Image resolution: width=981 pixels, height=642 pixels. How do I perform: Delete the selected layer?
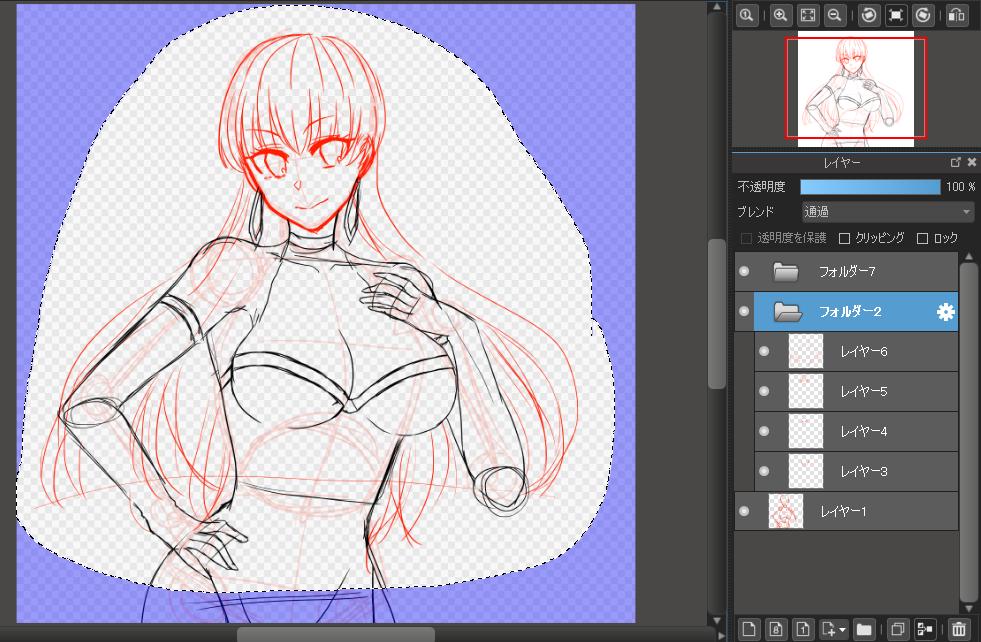pyautogui.click(x=958, y=628)
